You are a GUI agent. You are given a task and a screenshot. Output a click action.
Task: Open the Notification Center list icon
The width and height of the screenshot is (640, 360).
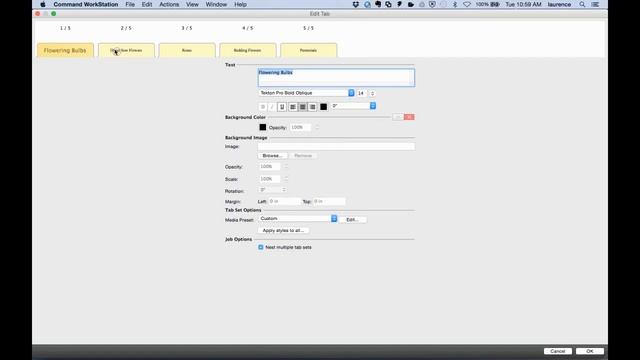[596, 4]
